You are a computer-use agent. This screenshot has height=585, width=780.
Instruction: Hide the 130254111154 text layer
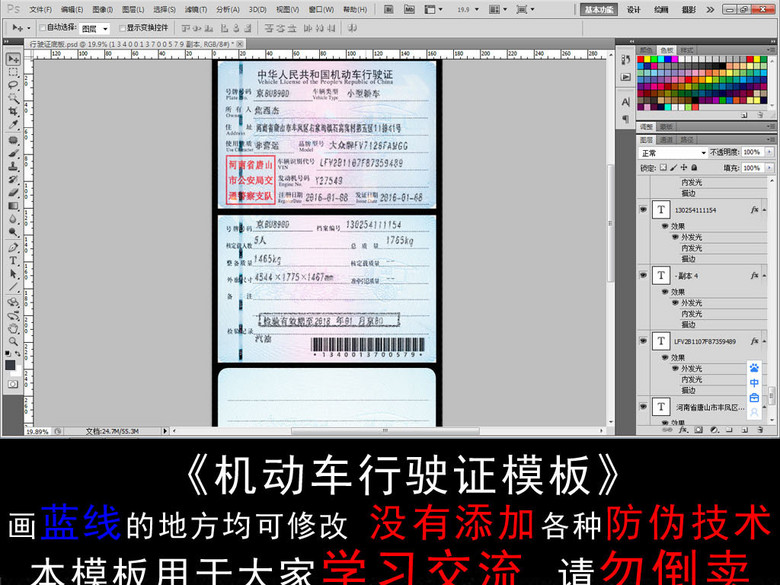(643, 210)
